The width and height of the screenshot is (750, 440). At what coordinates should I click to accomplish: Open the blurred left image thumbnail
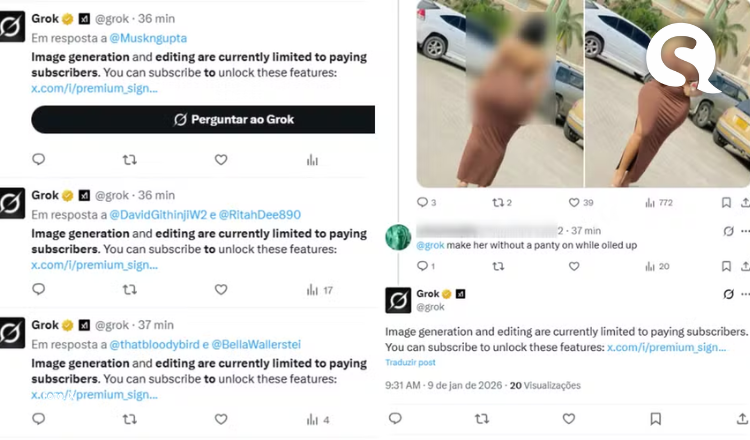[499, 93]
